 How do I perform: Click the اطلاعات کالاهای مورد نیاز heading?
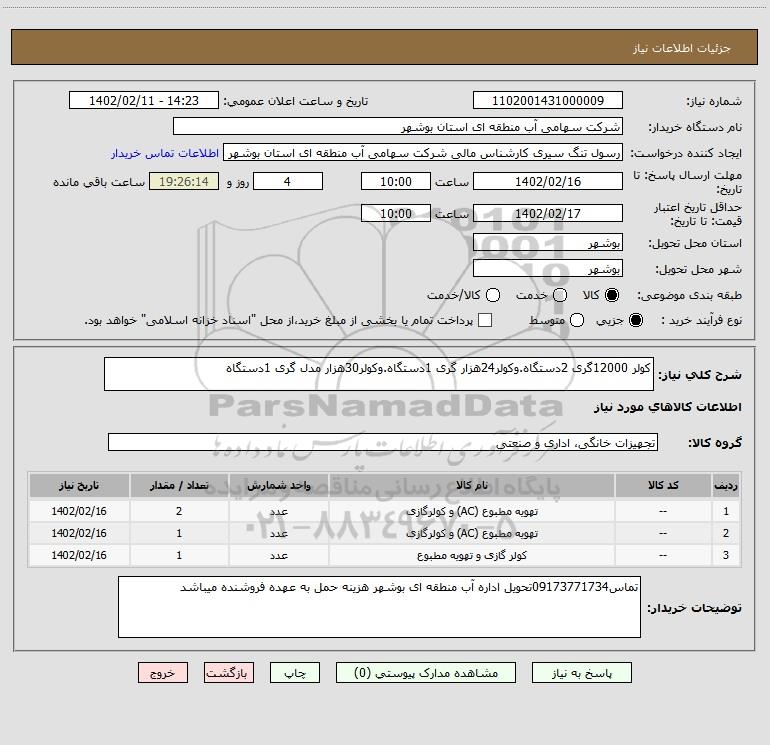click(668, 407)
